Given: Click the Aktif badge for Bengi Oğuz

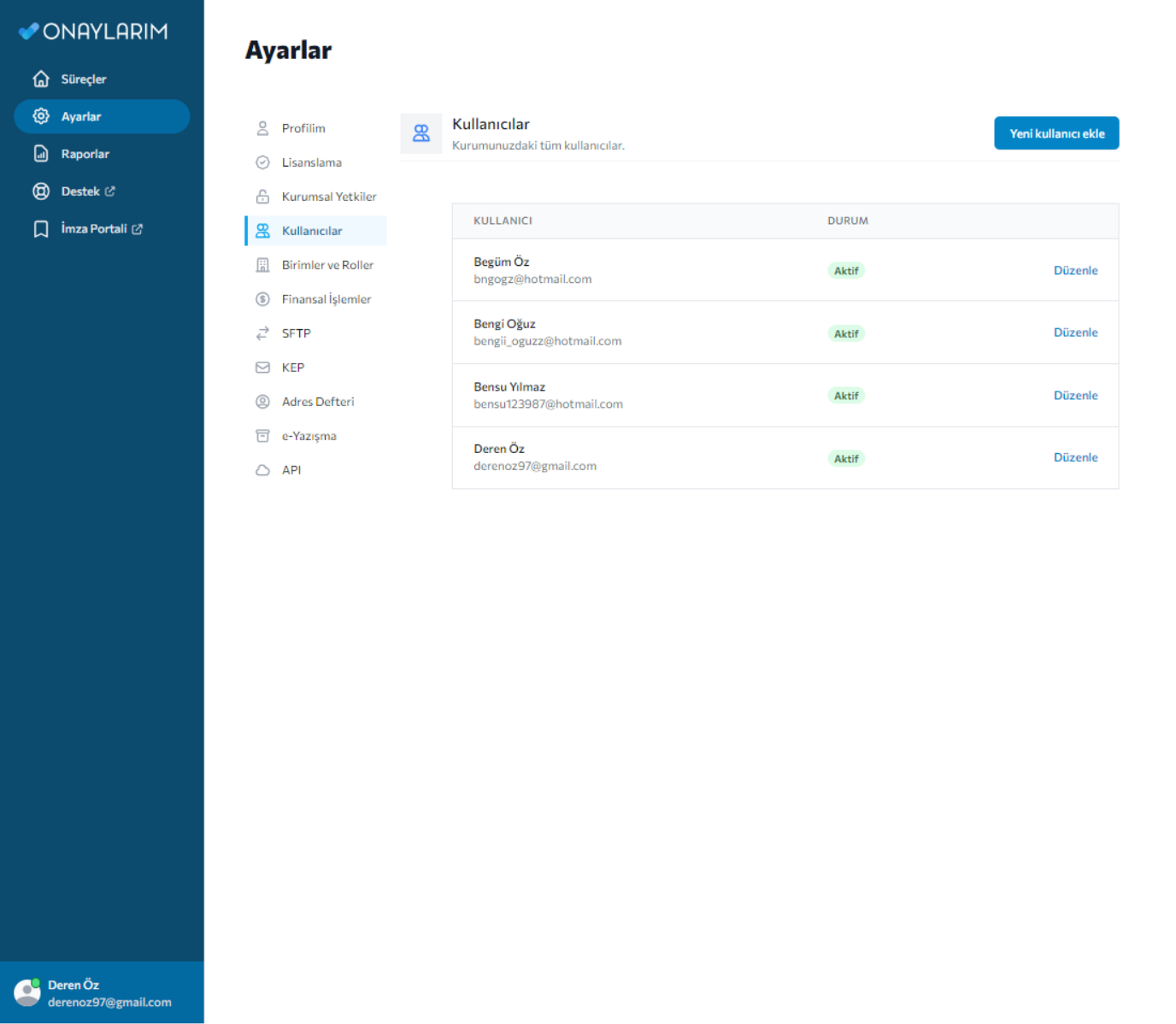Looking at the screenshot, I should point(846,333).
